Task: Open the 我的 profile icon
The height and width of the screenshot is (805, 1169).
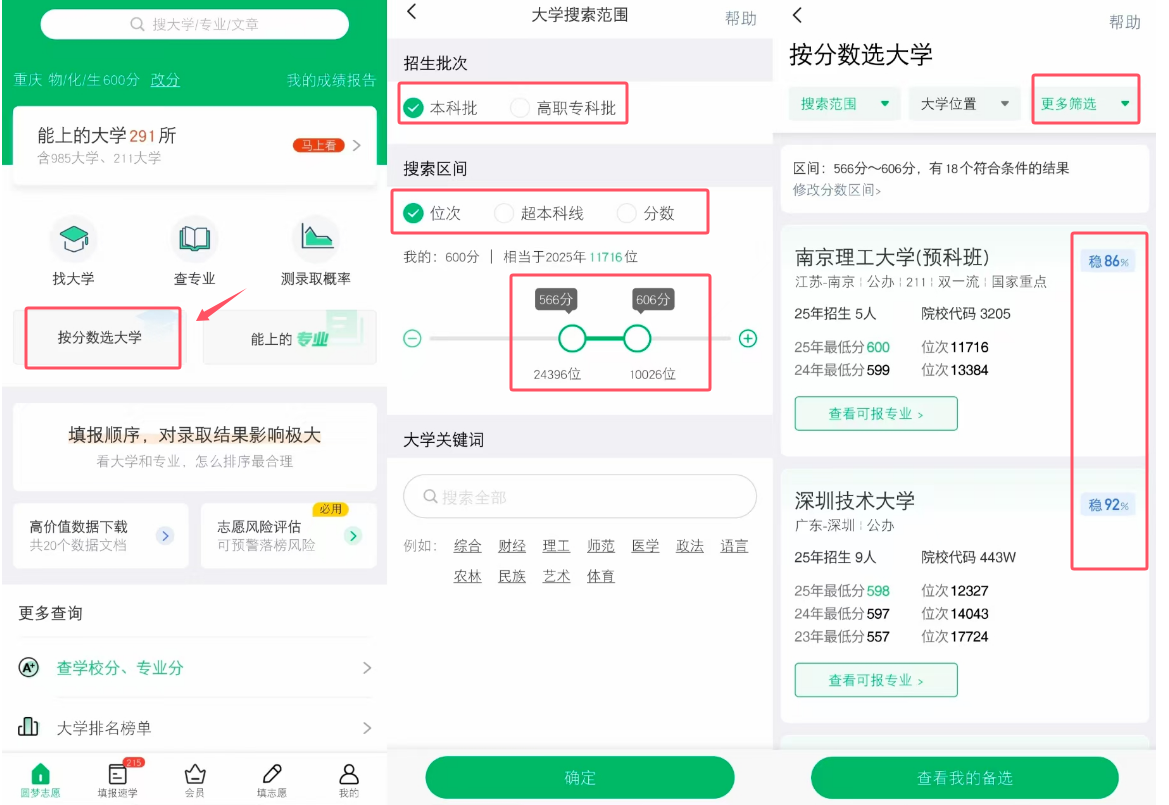Action: (348, 779)
